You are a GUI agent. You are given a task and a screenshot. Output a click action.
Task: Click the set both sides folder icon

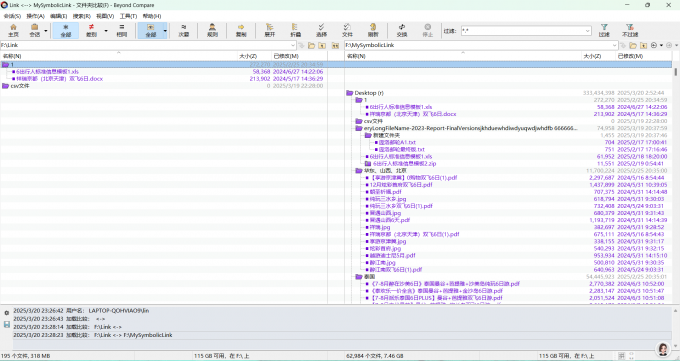coord(335,45)
